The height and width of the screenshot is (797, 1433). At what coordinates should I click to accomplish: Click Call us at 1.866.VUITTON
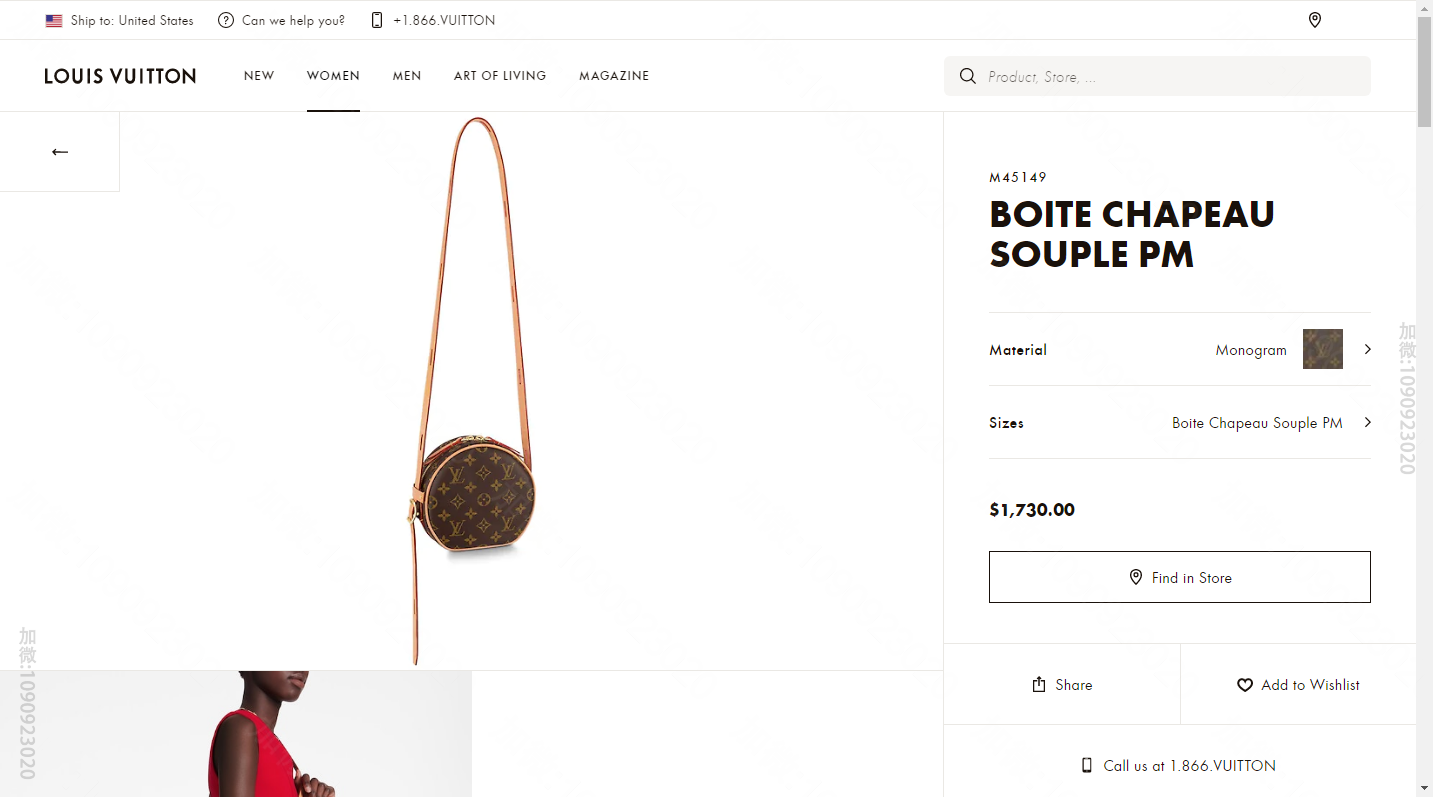[x=1179, y=766]
